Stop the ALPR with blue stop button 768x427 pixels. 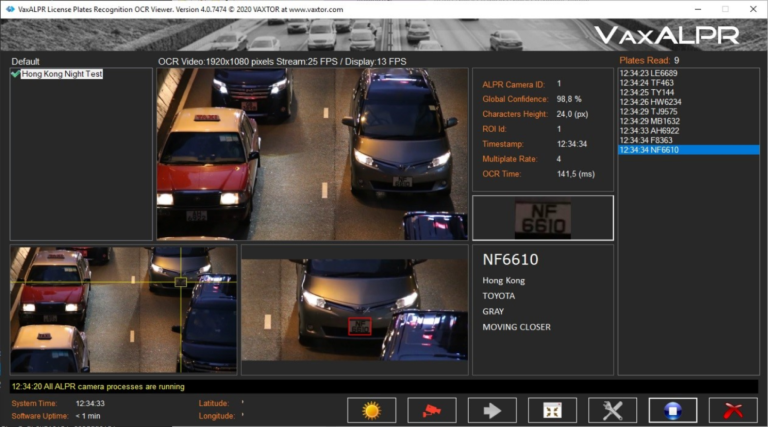pyautogui.click(x=672, y=410)
